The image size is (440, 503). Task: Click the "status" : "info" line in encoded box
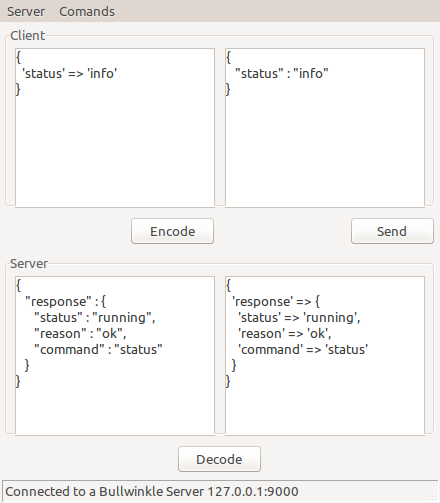pos(282,73)
